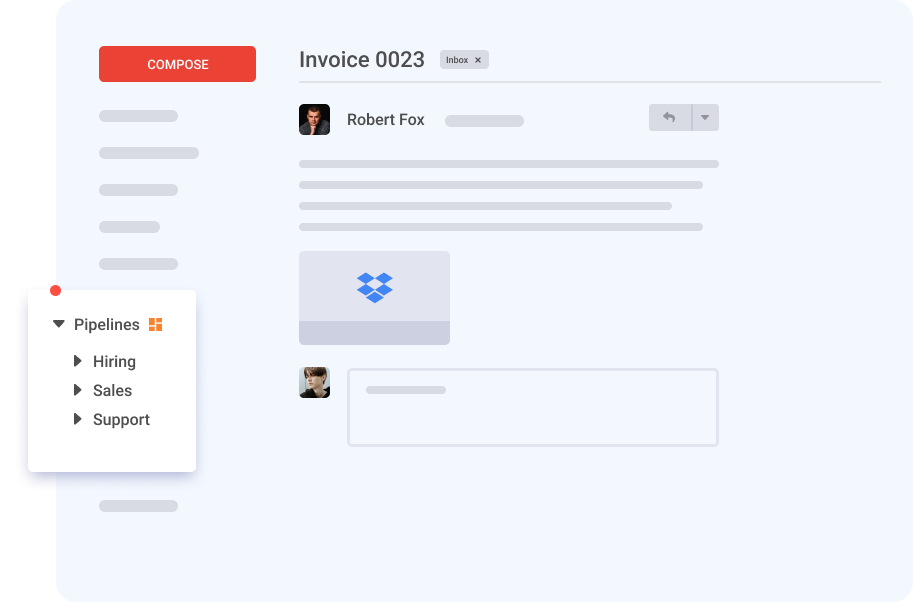Screen dimensions: 913x602
Task: Click the orange grid icon beside Pipelines
Action: [x=156, y=324]
